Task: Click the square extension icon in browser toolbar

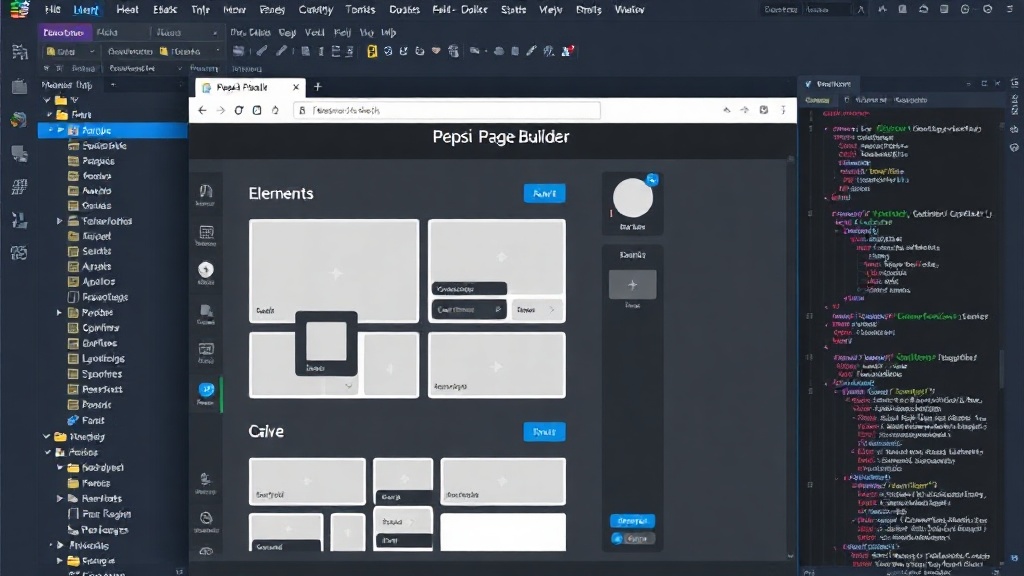Action: pyautogui.click(x=763, y=110)
